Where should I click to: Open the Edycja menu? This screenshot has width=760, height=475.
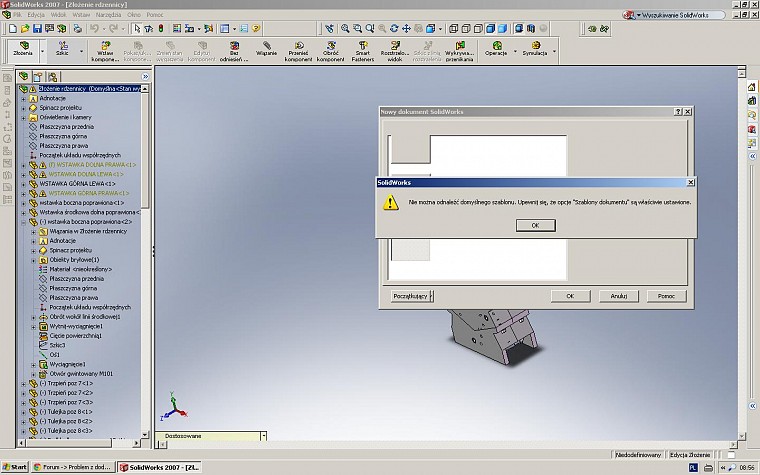point(36,15)
